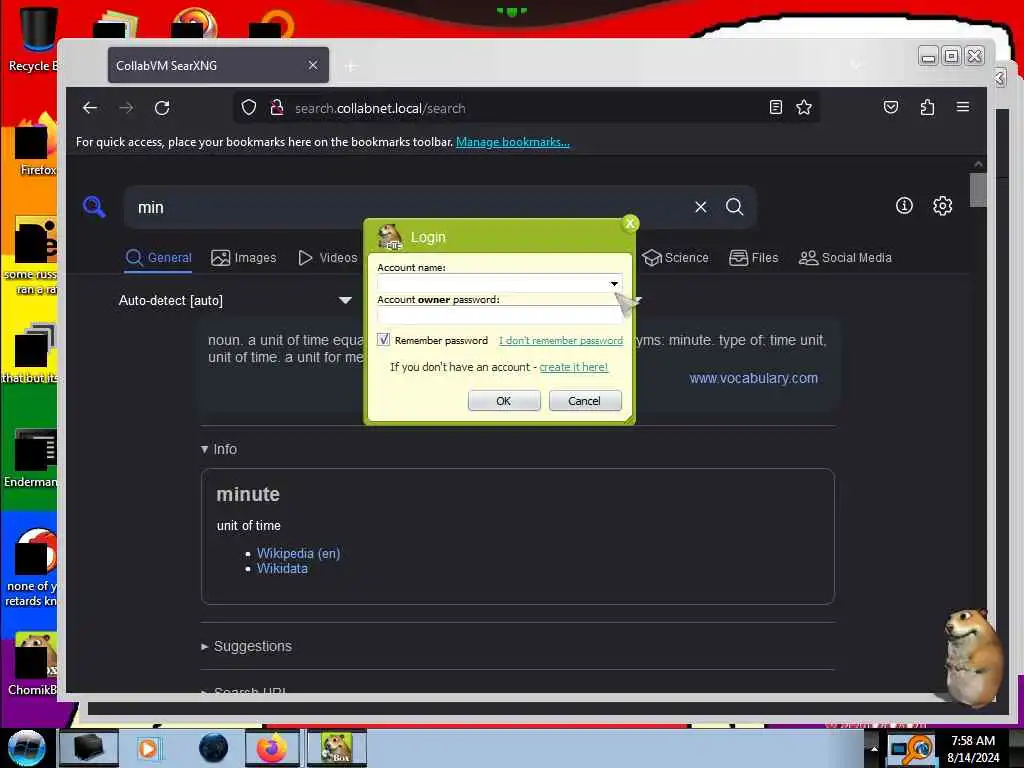Click Cancel in the Login dialog
This screenshot has height=768, width=1024.
[x=584, y=400]
